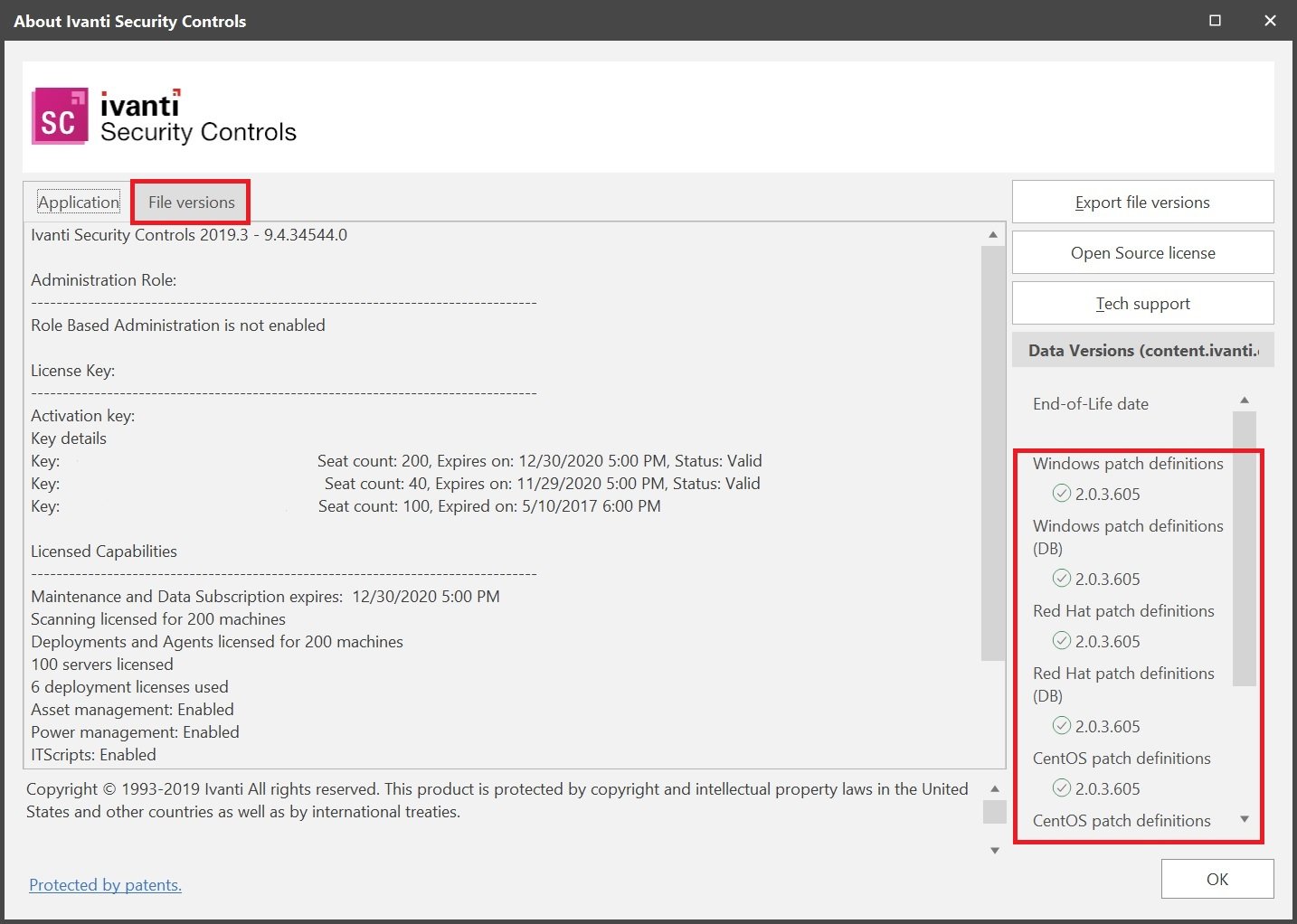Image resolution: width=1297 pixels, height=924 pixels.
Task: Click the scroll-down arrow in the Data Versions list
Action: point(1245,819)
